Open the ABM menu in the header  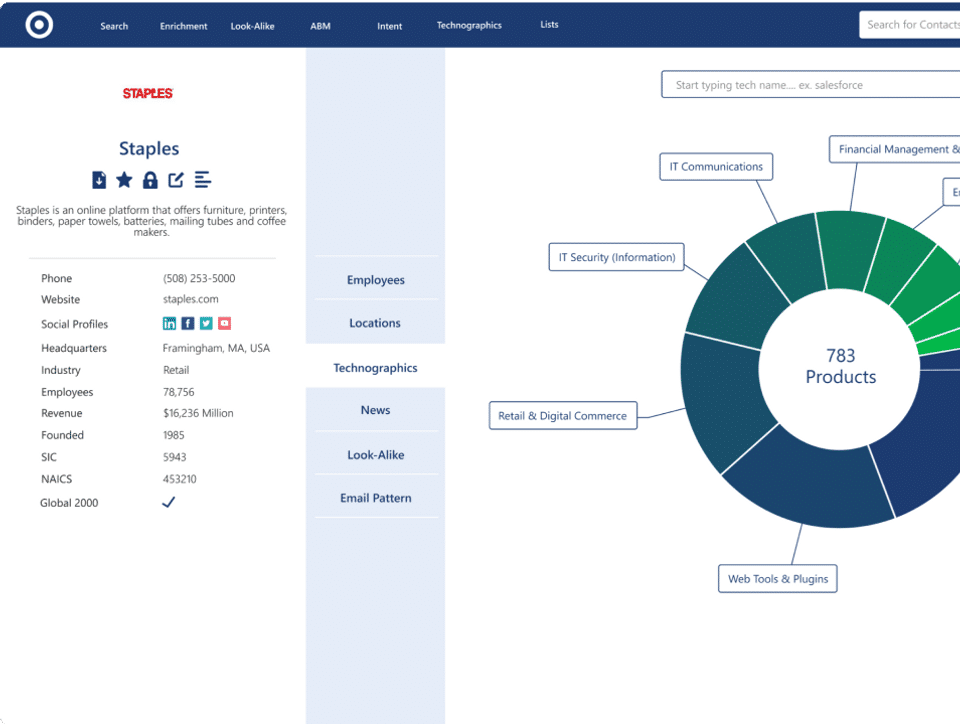click(x=320, y=26)
